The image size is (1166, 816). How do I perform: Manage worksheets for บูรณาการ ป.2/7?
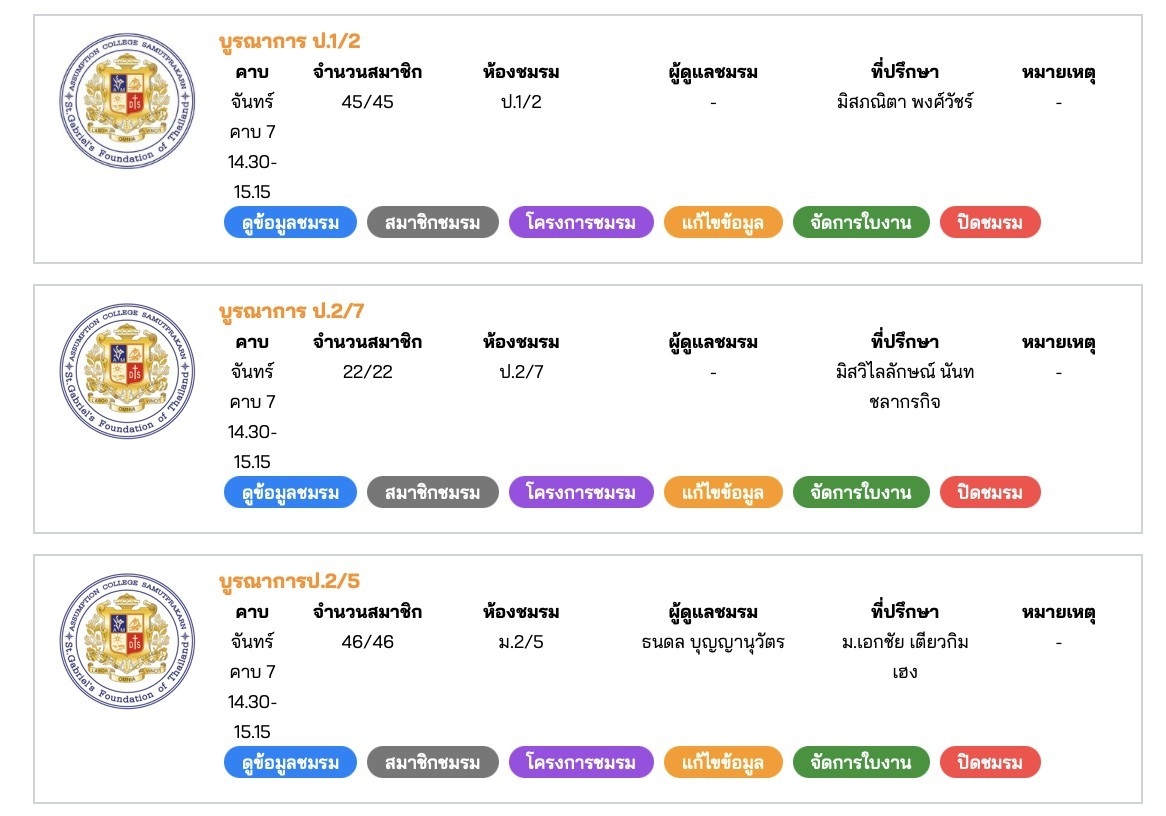[x=861, y=492]
